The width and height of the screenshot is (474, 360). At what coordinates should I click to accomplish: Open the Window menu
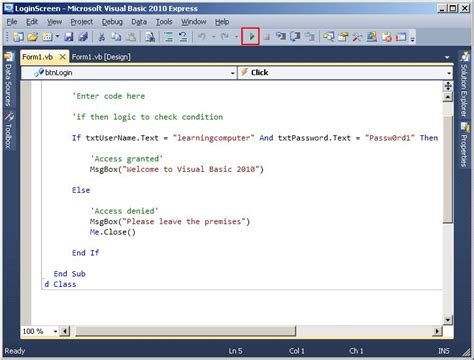click(194, 22)
